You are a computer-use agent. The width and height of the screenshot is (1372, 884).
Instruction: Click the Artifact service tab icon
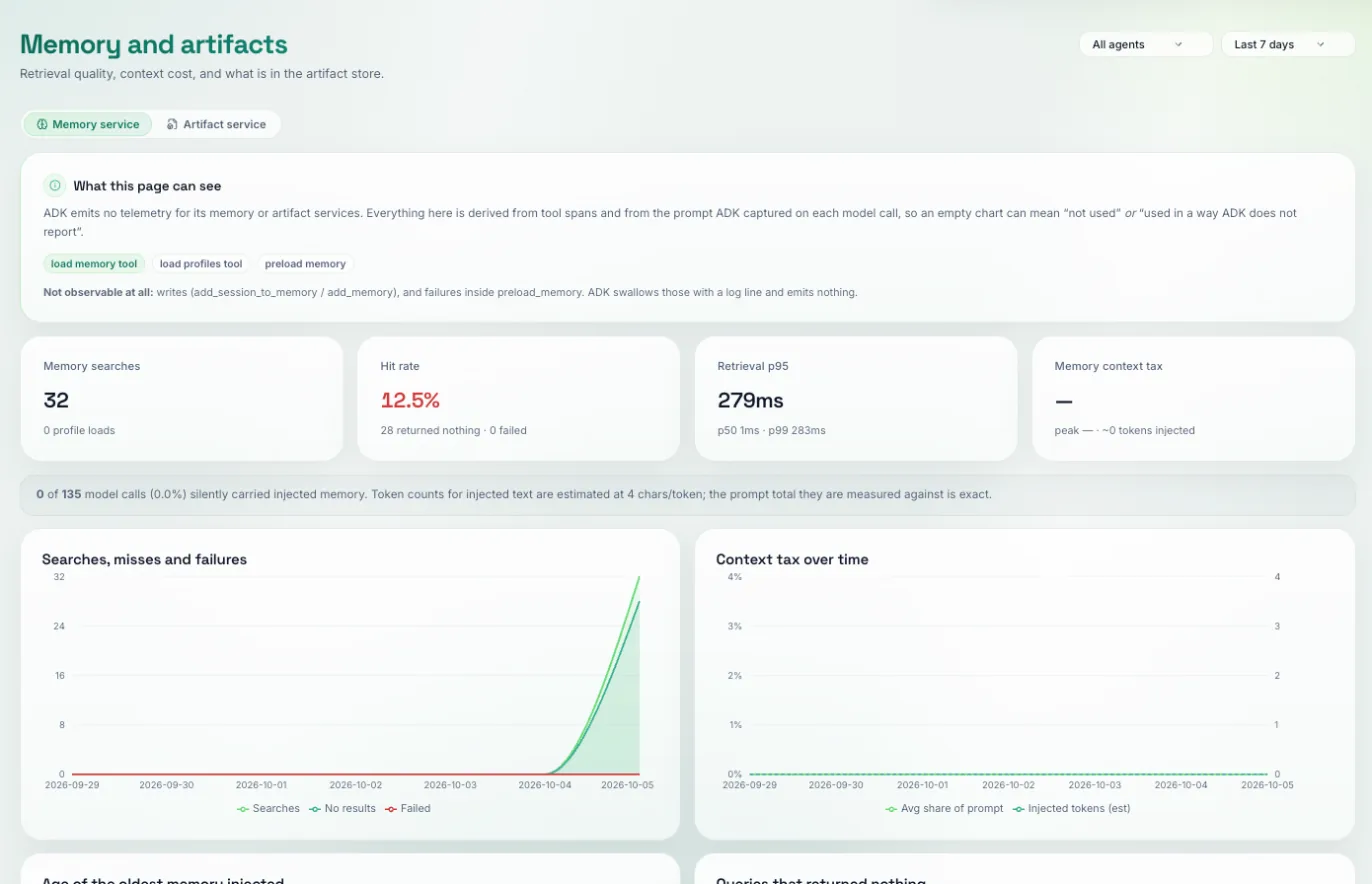172,124
